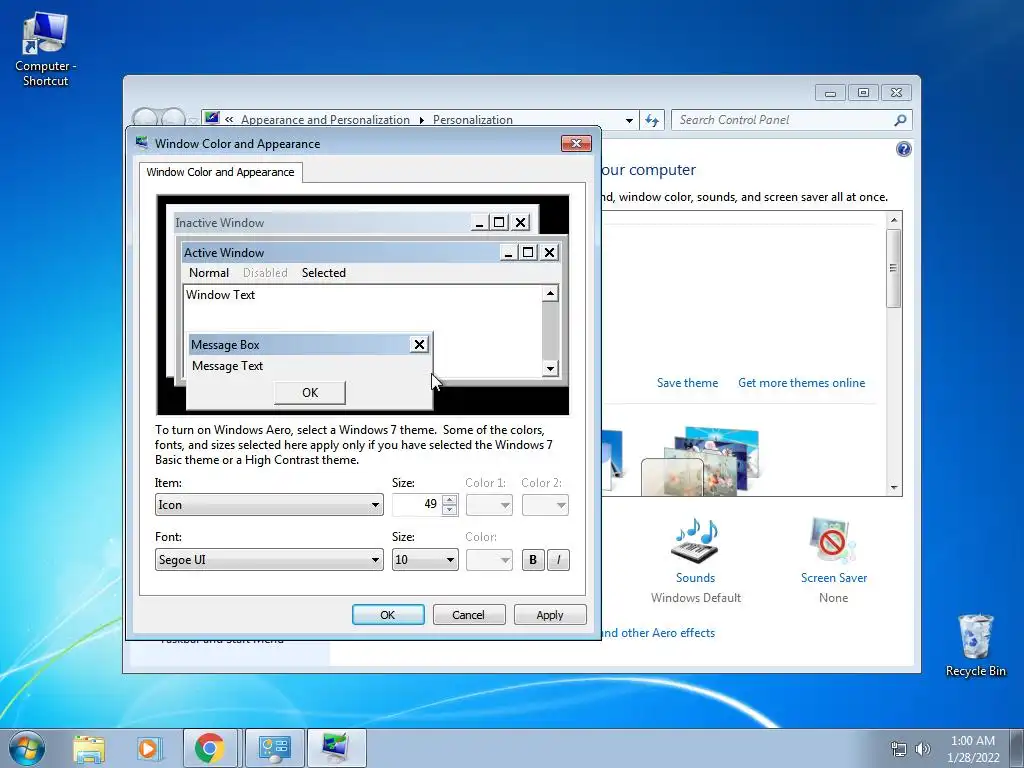This screenshot has width=1024, height=768.
Task: Click the Sounds link text
Action: pos(696,578)
